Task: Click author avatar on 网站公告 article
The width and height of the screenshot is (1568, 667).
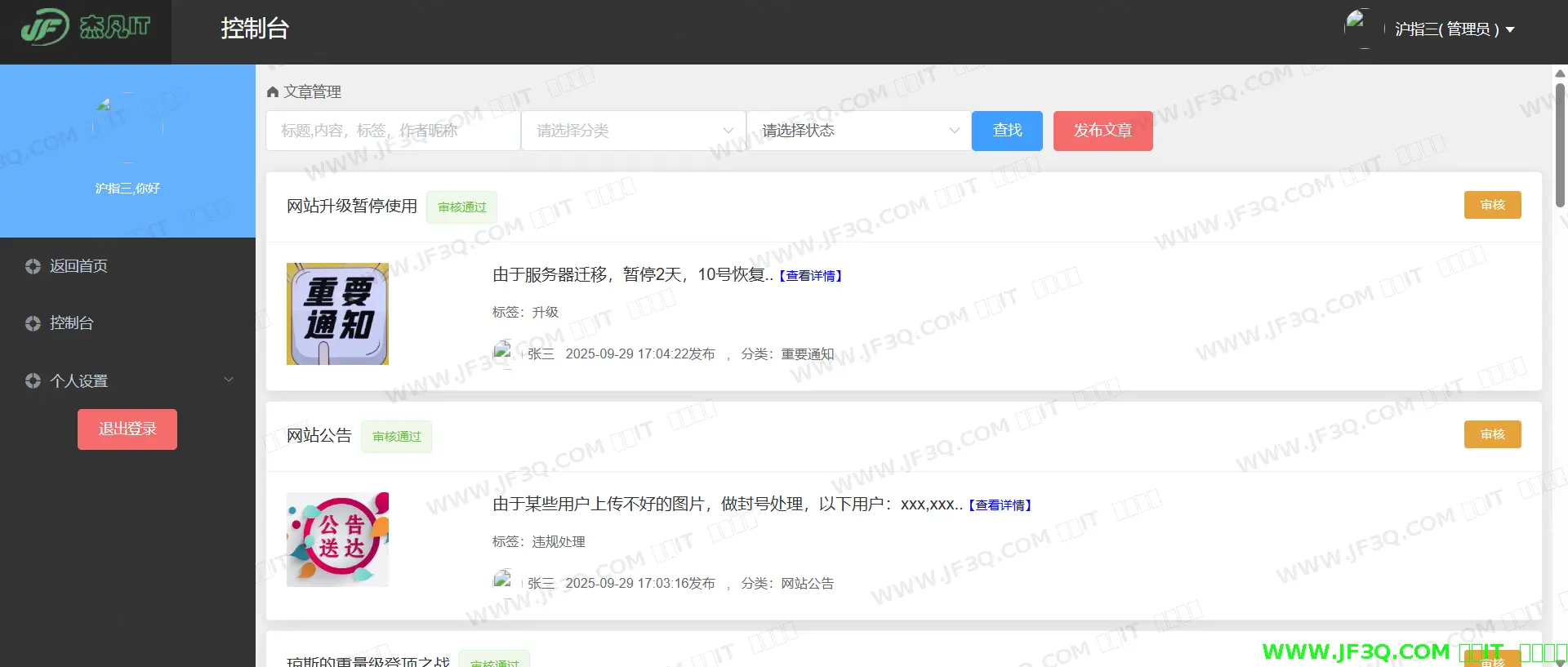Action: tap(503, 583)
